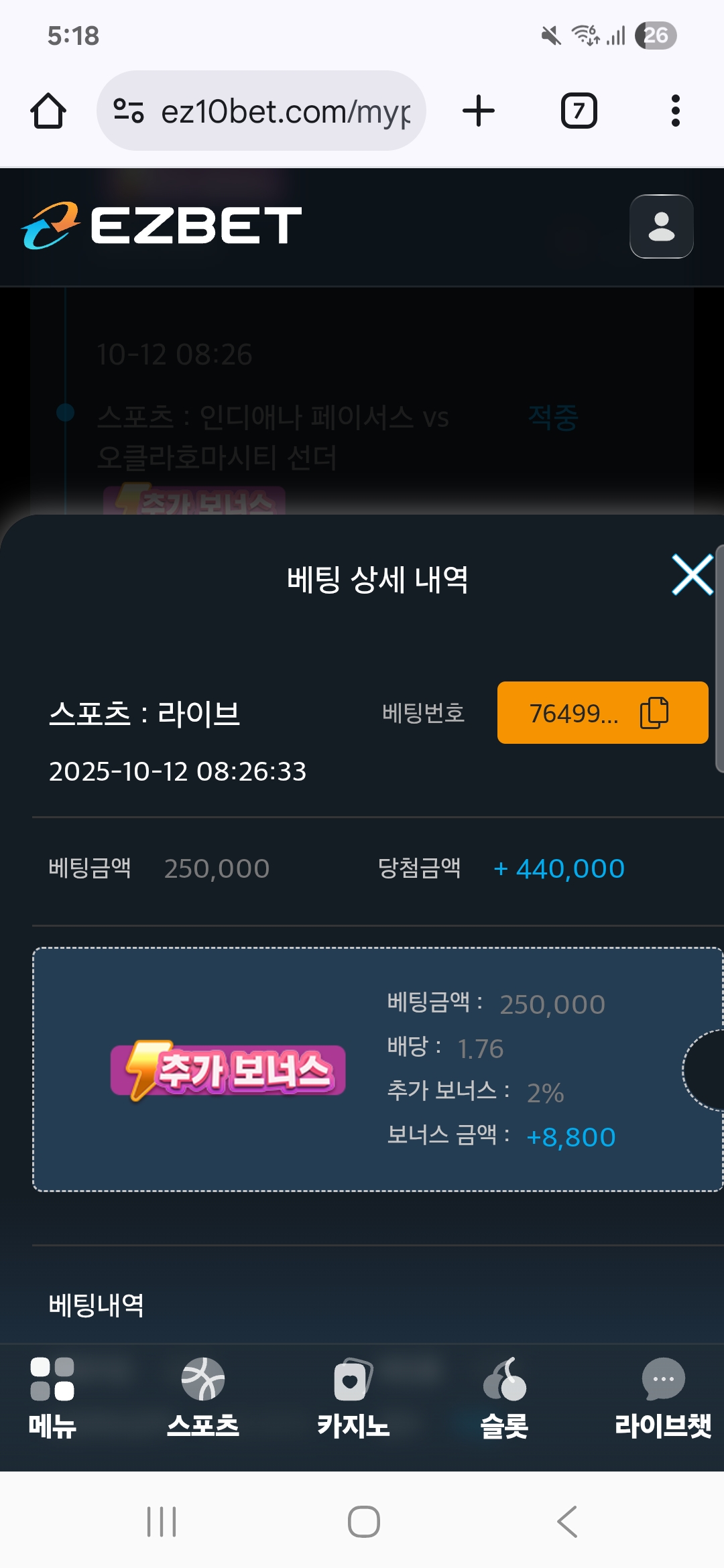Tap the address bar URL ez10bet.com

pos(286,111)
